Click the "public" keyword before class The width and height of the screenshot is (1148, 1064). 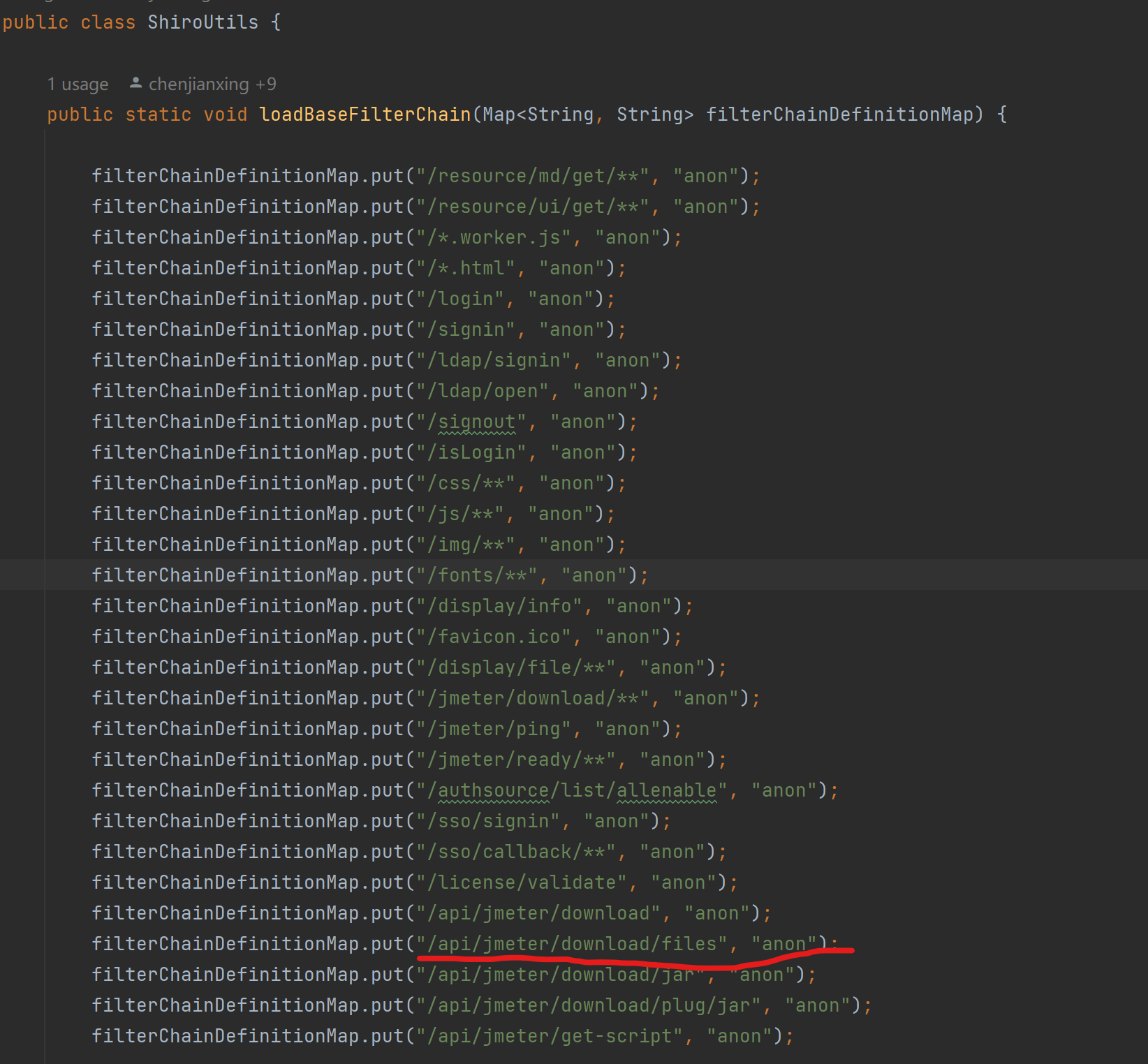click(x=36, y=22)
